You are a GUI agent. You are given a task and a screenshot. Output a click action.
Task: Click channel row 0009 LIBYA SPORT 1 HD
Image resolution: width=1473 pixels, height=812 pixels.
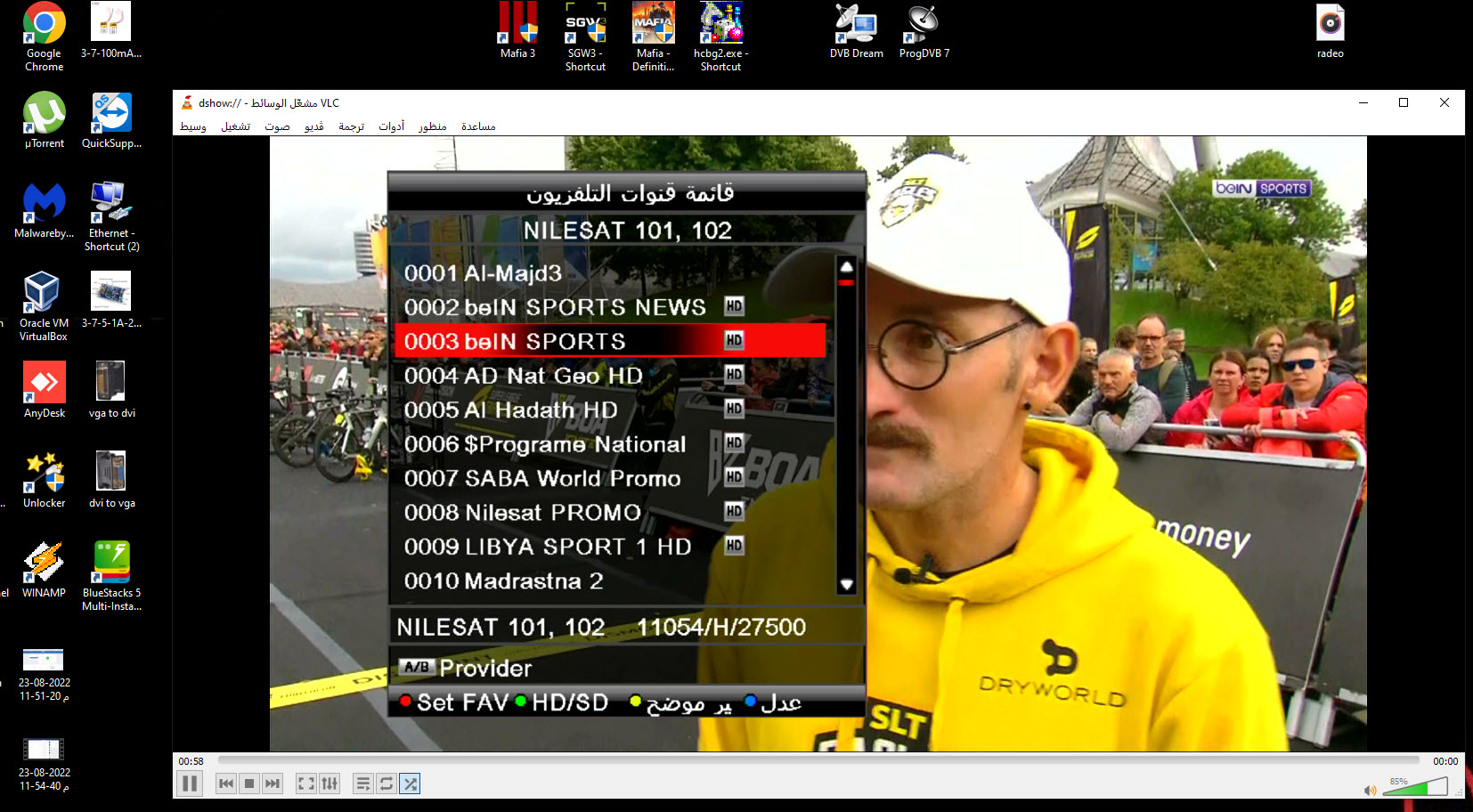click(x=610, y=547)
